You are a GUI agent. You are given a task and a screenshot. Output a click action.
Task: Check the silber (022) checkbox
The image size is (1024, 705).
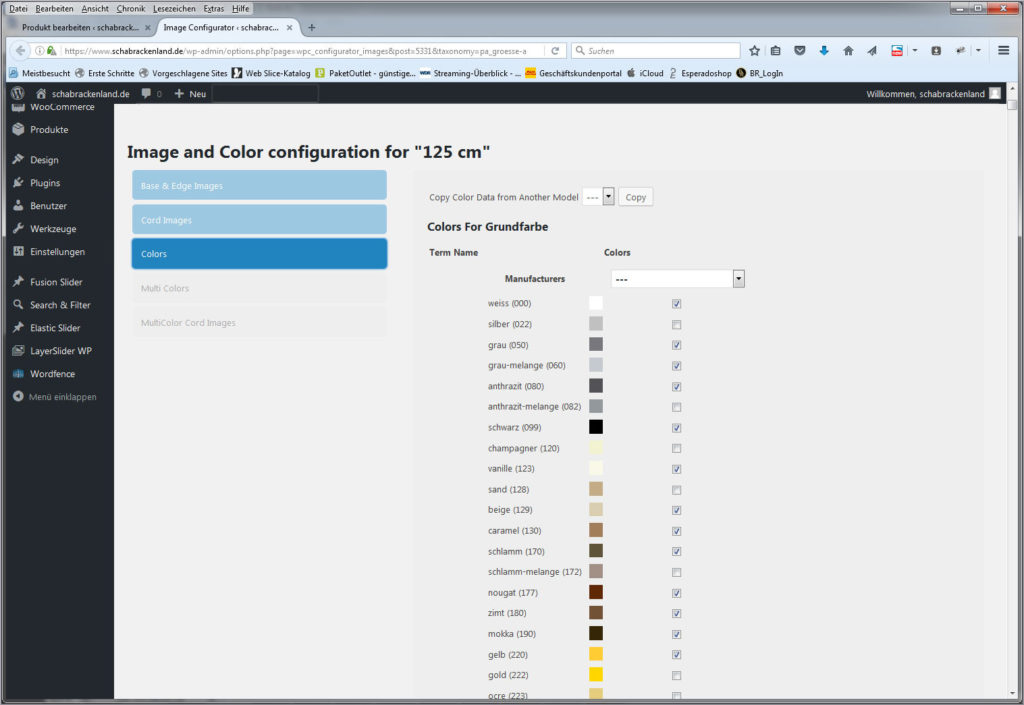click(x=677, y=324)
